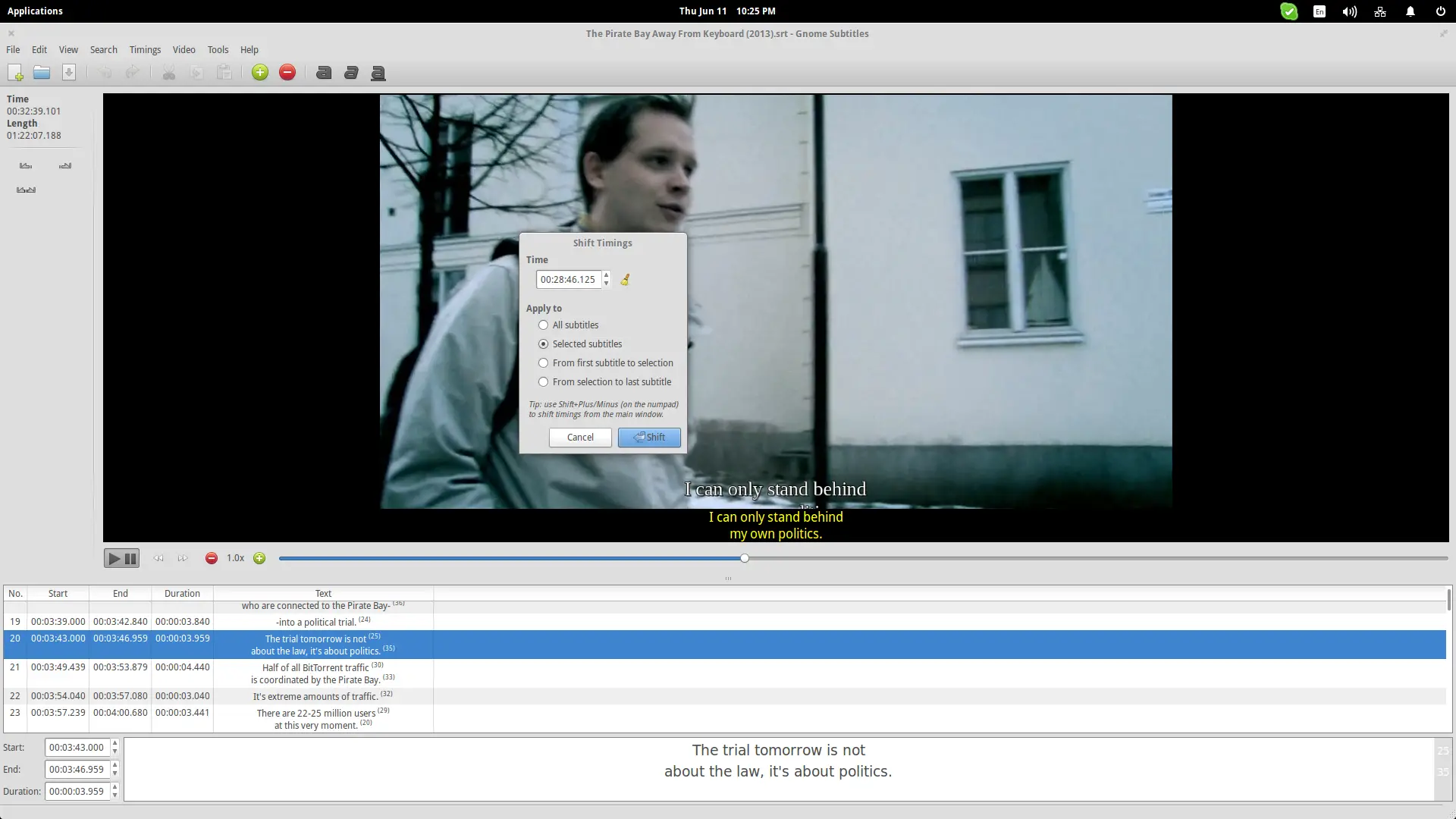Rewind the video
The height and width of the screenshot is (819, 1456).
click(x=158, y=558)
